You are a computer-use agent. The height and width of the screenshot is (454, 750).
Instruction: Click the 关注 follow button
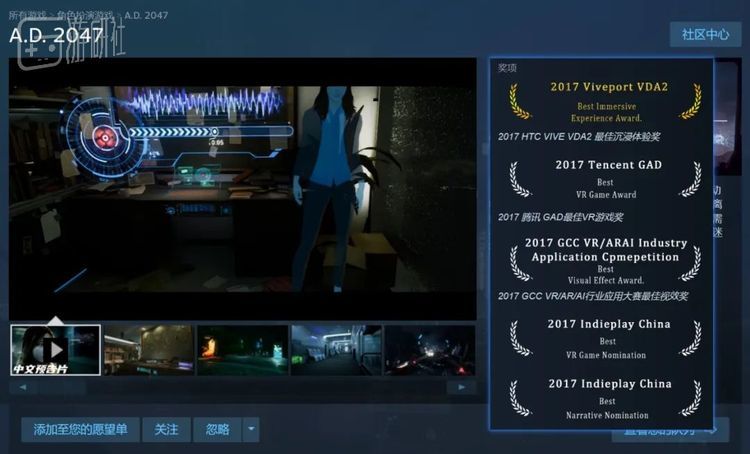point(166,429)
